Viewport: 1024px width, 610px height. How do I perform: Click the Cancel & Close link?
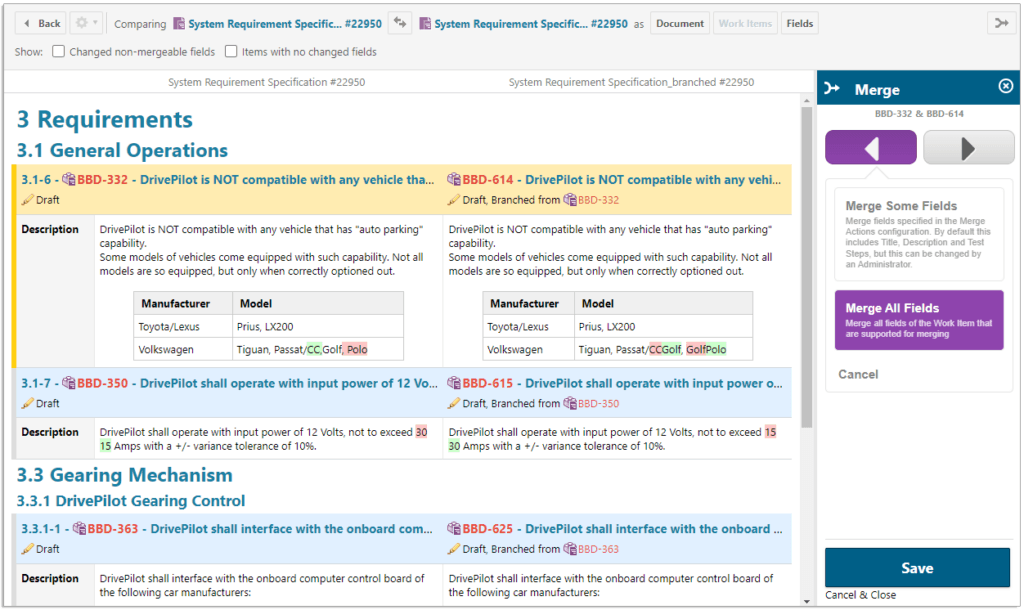(860, 596)
